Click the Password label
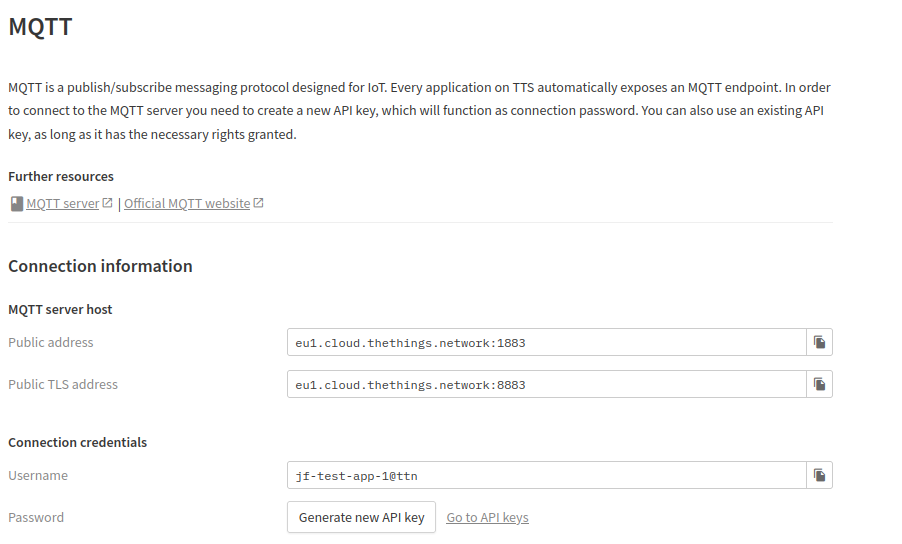The image size is (902, 544). (x=36, y=518)
